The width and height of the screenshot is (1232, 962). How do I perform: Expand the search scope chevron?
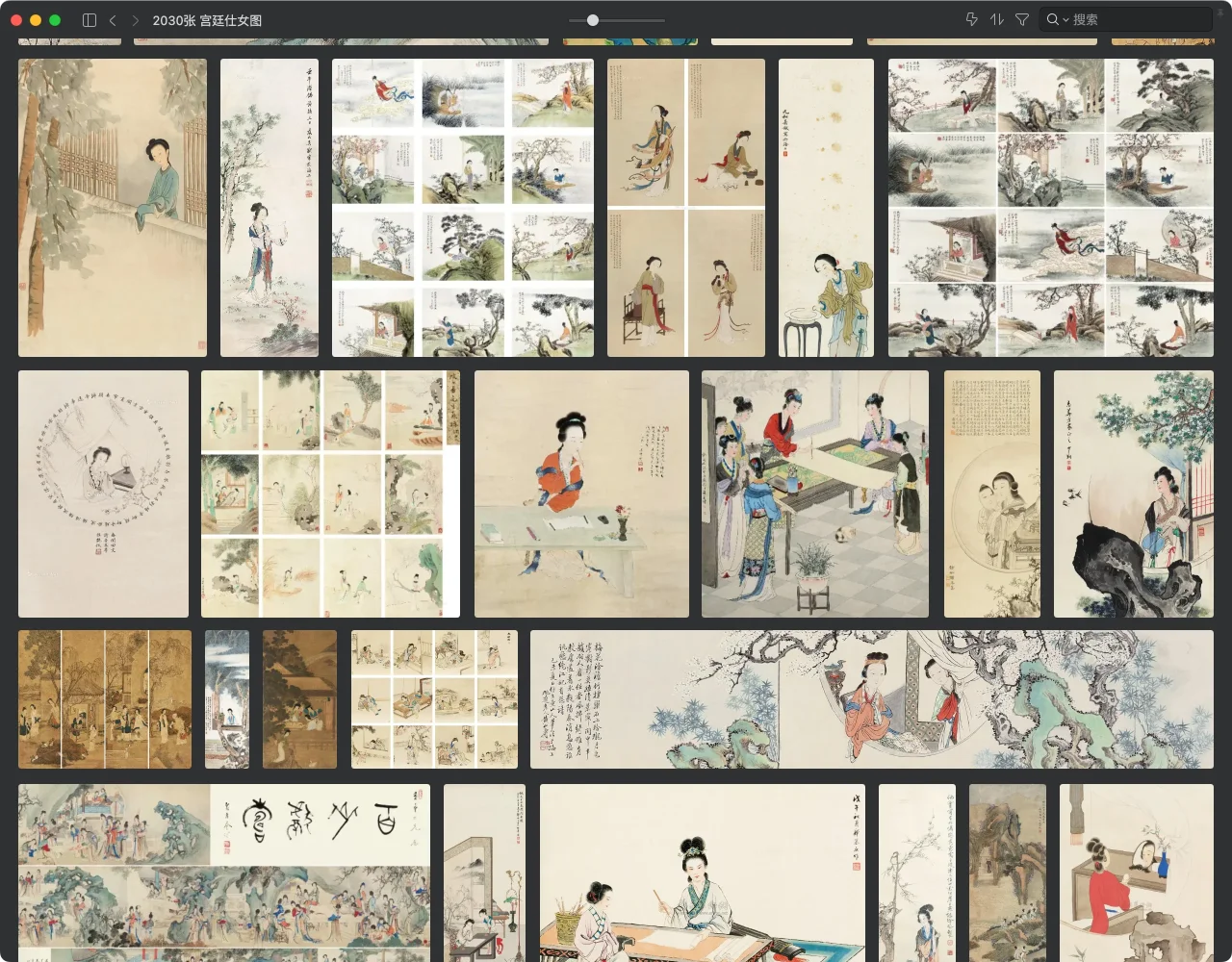(x=1065, y=20)
